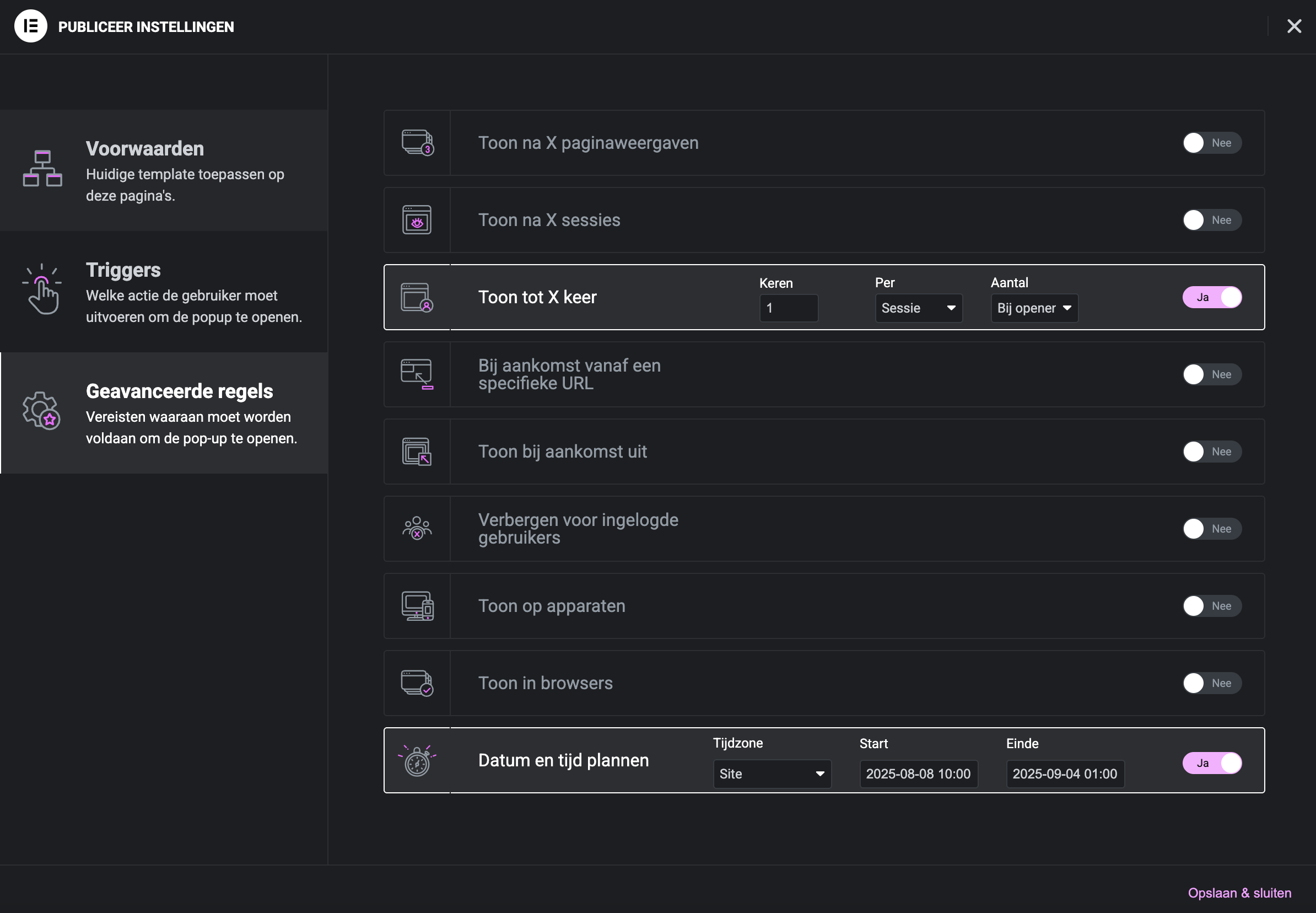
Task: Disable the Toon tot X keer toggle
Action: [1211, 298]
